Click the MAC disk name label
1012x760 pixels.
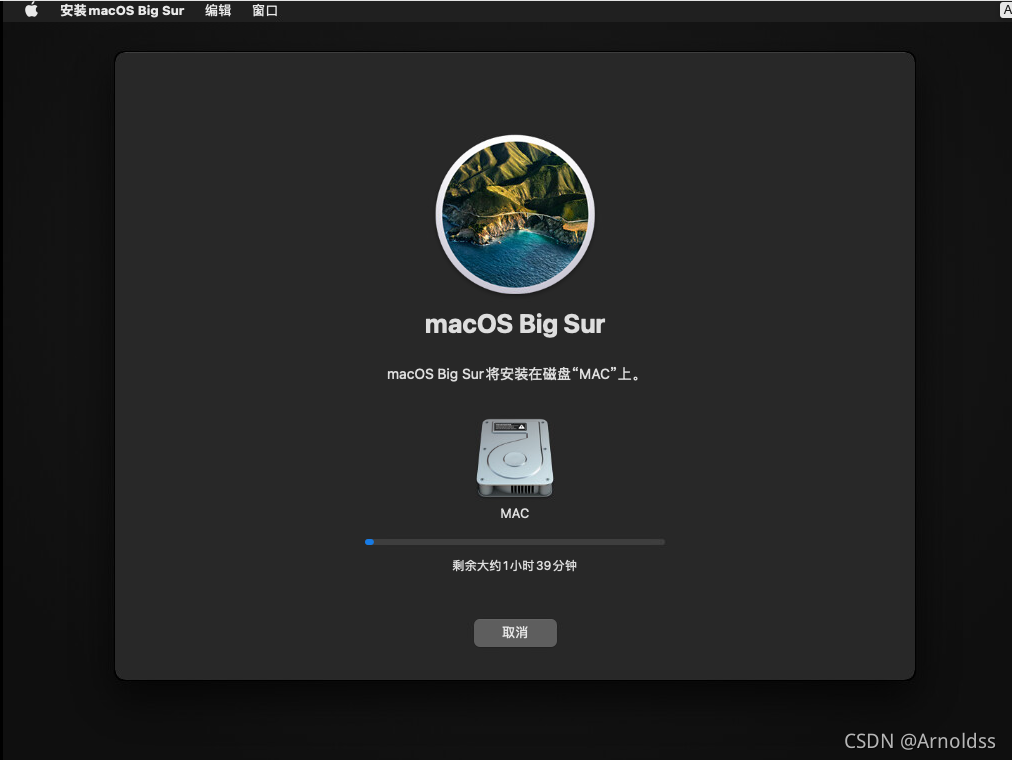[515, 514]
